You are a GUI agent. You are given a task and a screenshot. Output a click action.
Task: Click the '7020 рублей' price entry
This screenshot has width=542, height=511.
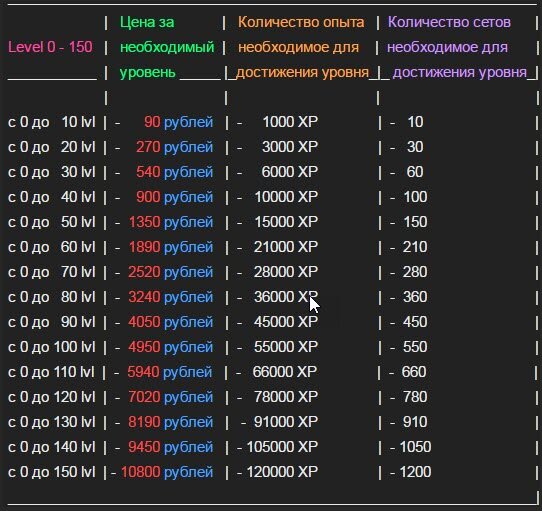pos(171,397)
